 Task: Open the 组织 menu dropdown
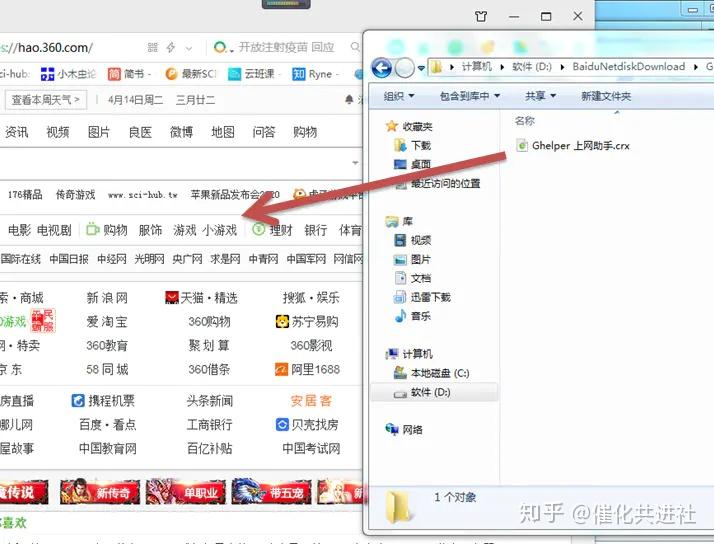click(399, 96)
